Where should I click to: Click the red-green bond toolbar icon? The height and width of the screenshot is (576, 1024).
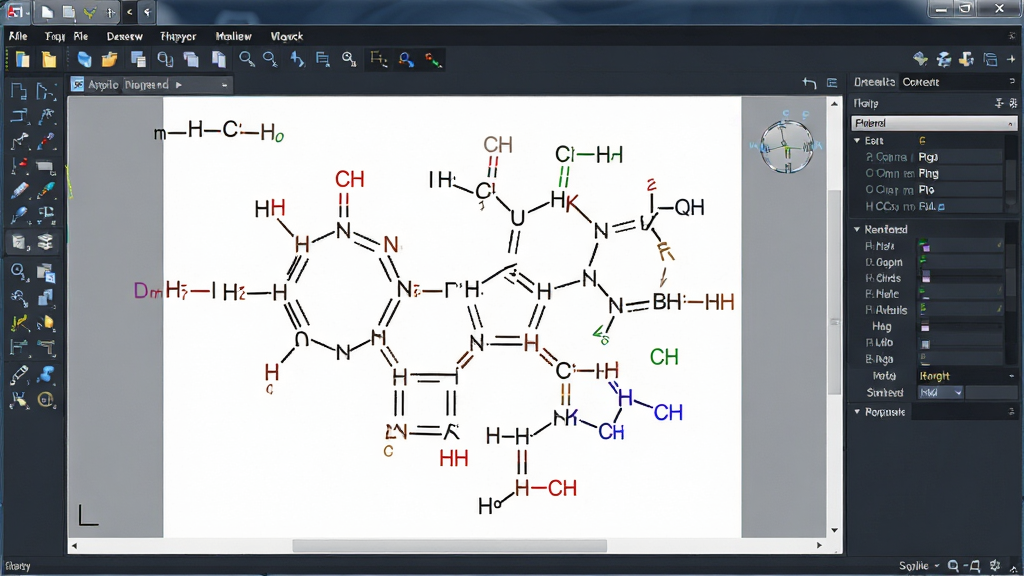coord(433,60)
